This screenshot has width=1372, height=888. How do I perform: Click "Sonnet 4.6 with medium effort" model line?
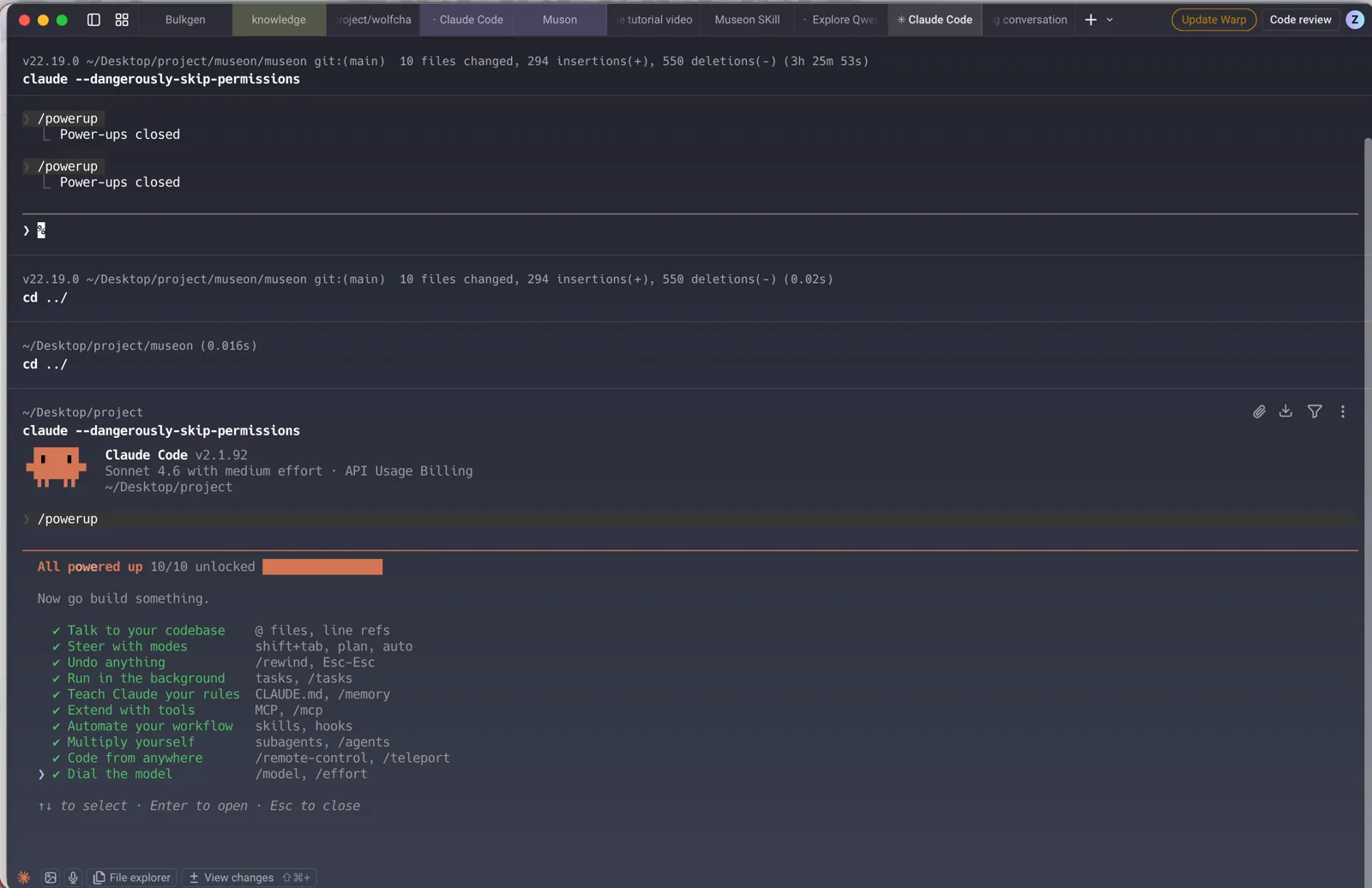(214, 471)
